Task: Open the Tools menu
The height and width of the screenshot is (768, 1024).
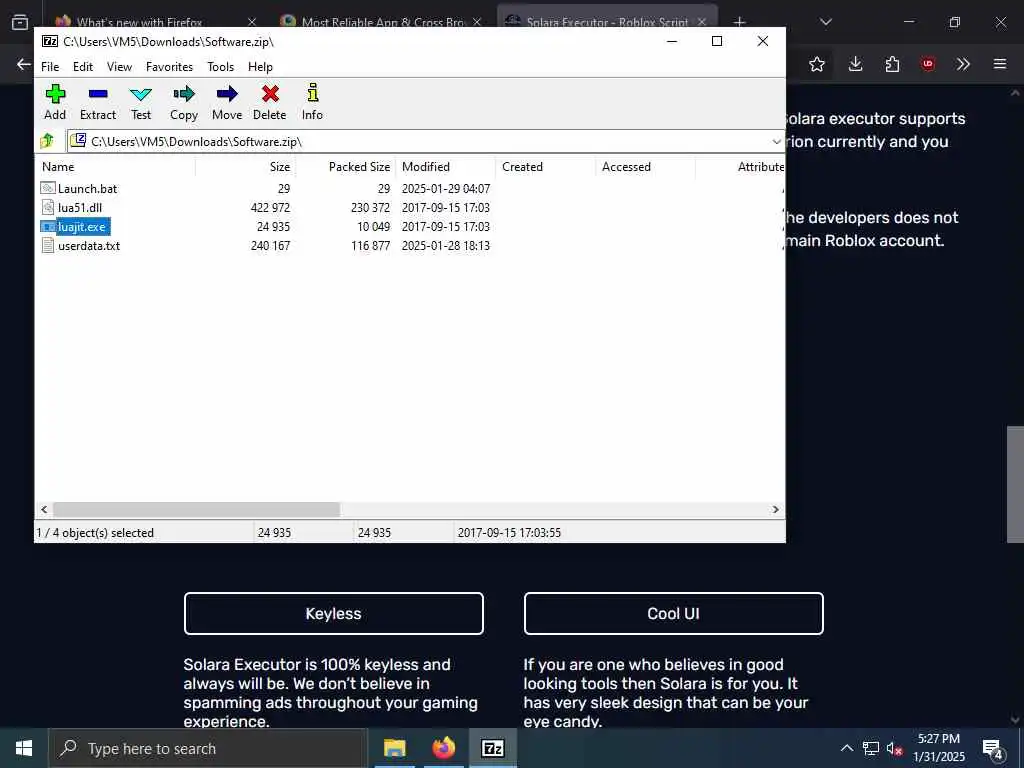Action: pos(220,67)
